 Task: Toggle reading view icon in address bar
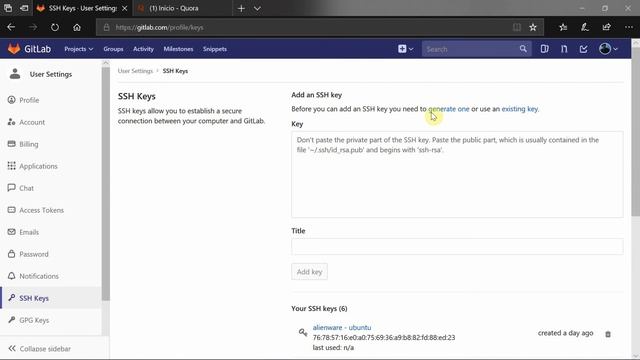click(x=517, y=27)
